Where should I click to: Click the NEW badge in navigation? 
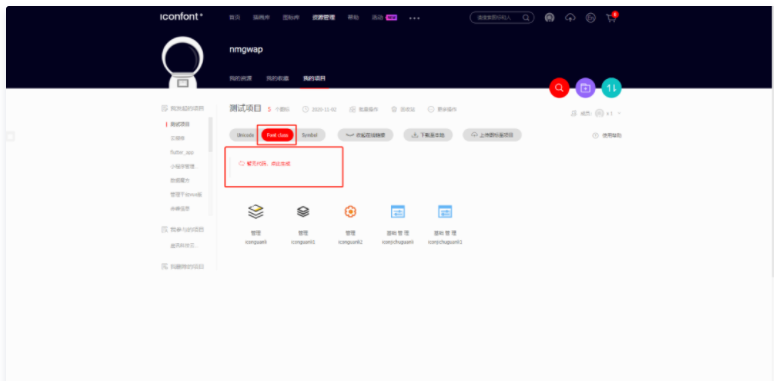(x=391, y=18)
